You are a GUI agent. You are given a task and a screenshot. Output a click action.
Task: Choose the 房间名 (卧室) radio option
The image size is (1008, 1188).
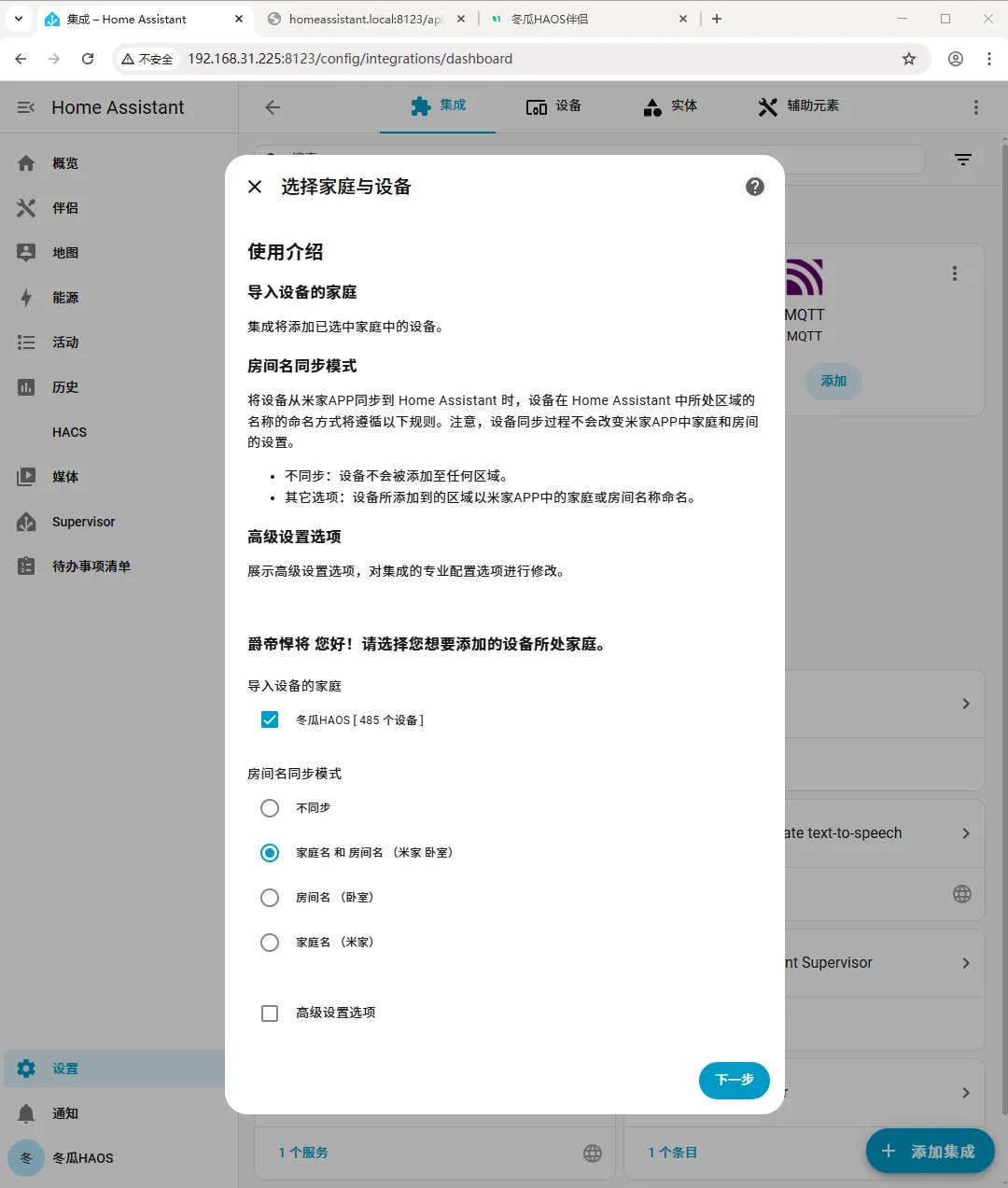270,898
